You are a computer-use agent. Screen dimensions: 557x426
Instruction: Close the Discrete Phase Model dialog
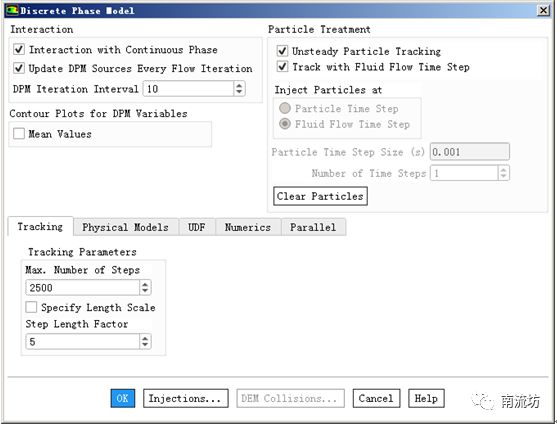pyautogui.click(x=543, y=10)
